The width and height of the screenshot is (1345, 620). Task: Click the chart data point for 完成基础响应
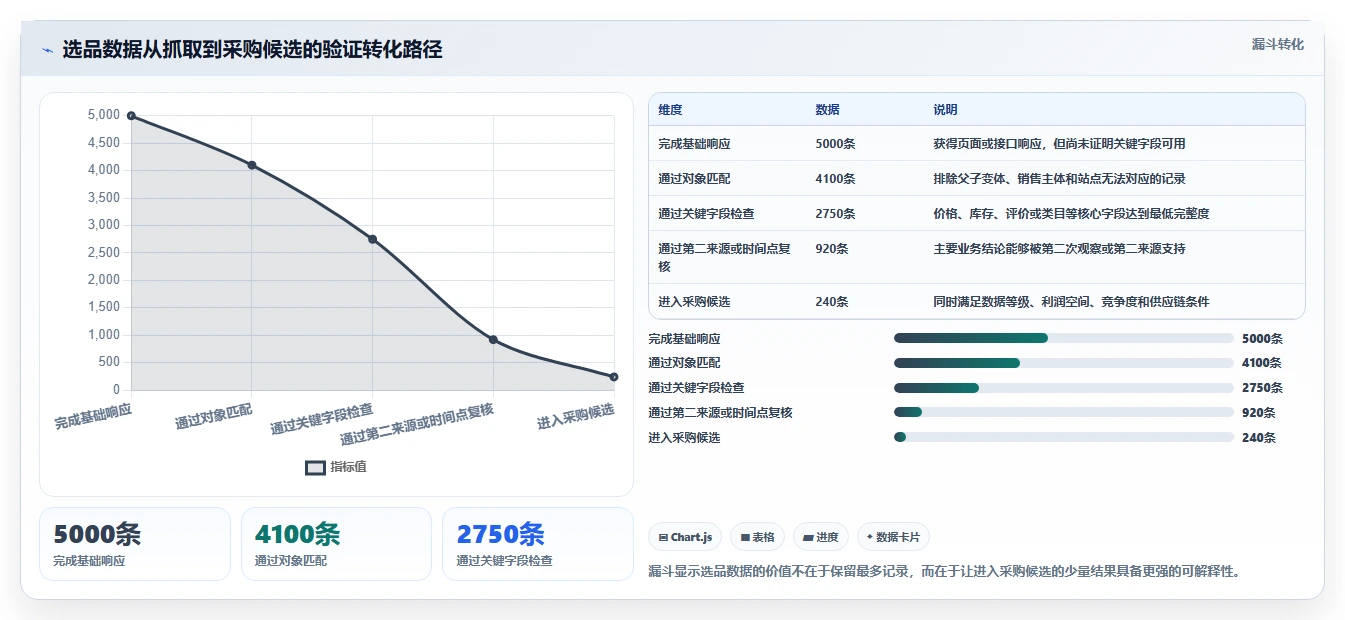131,116
